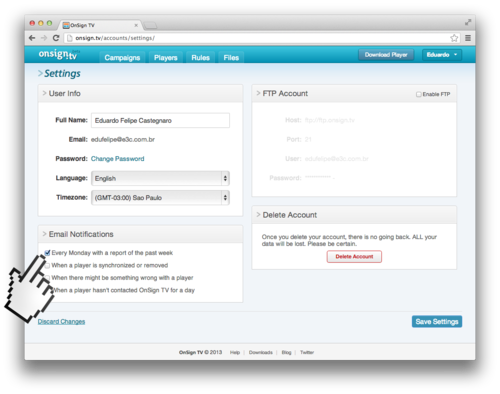Reload the page with refresh icon
The image size is (500, 394).
click(x=56, y=38)
